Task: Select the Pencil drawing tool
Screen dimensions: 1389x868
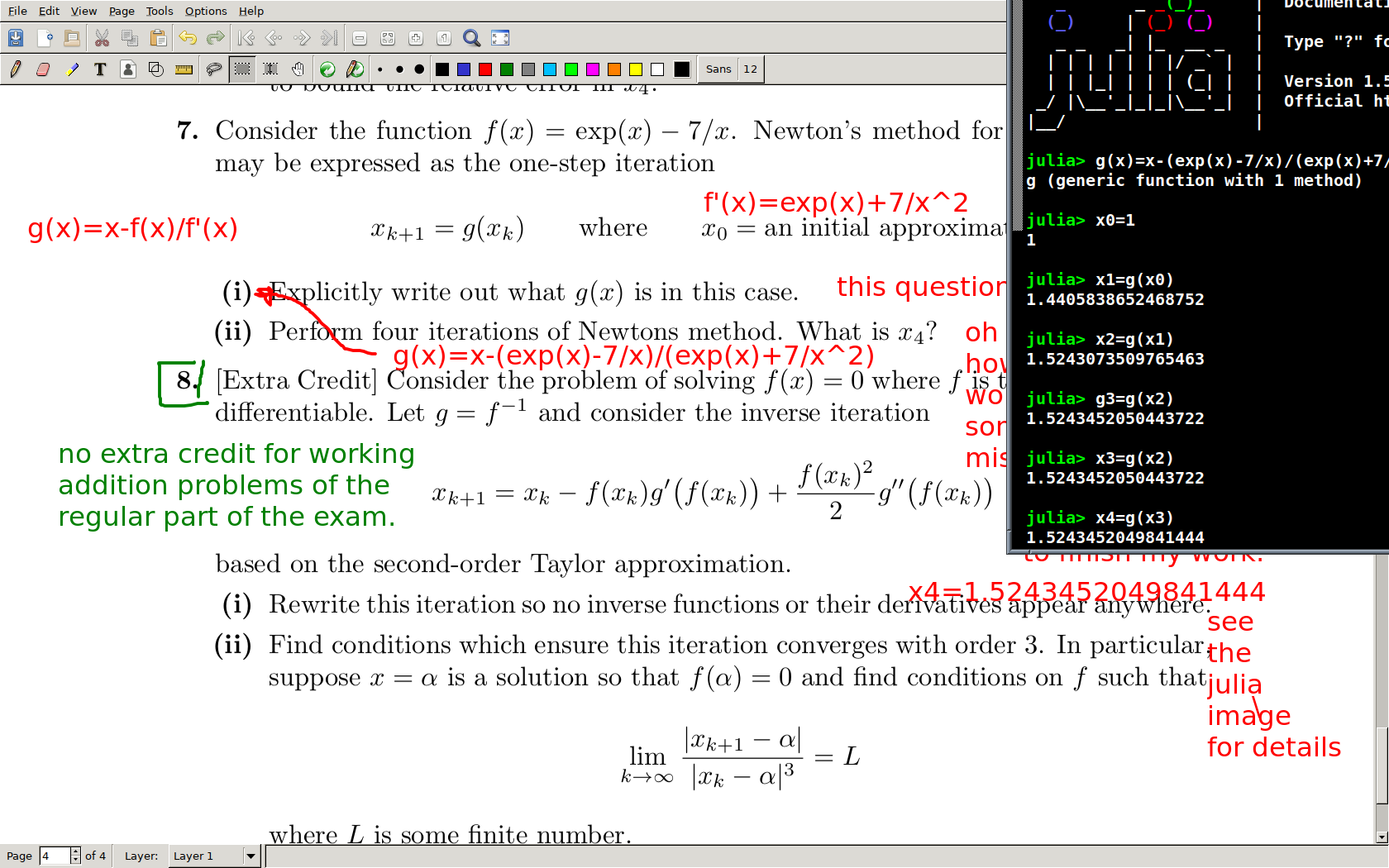Action: (x=16, y=69)
